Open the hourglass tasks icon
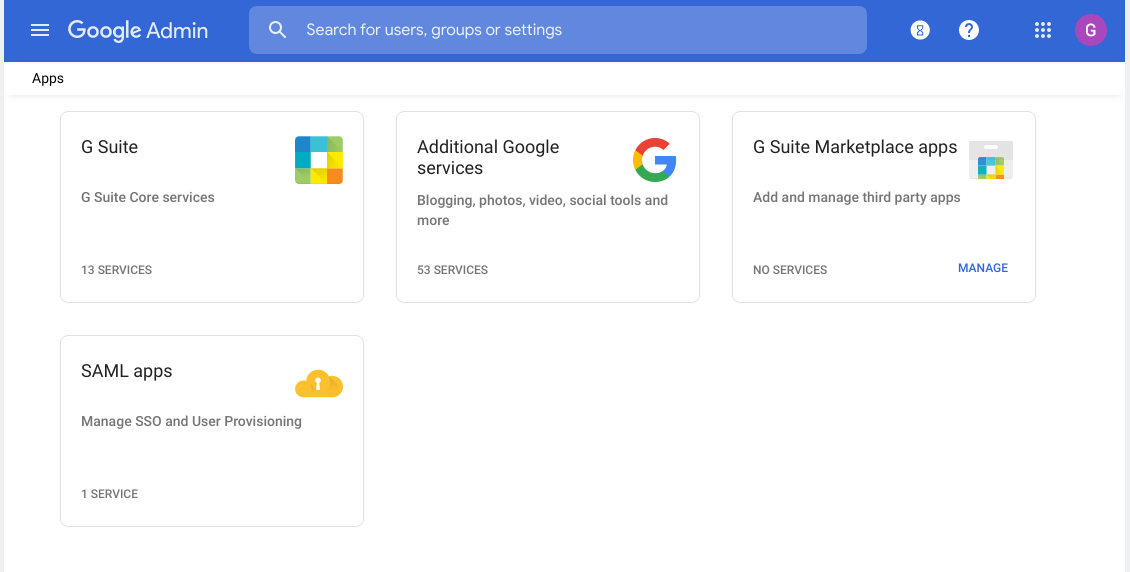Screen dimensions: 1130x572 tap(920, 30)
